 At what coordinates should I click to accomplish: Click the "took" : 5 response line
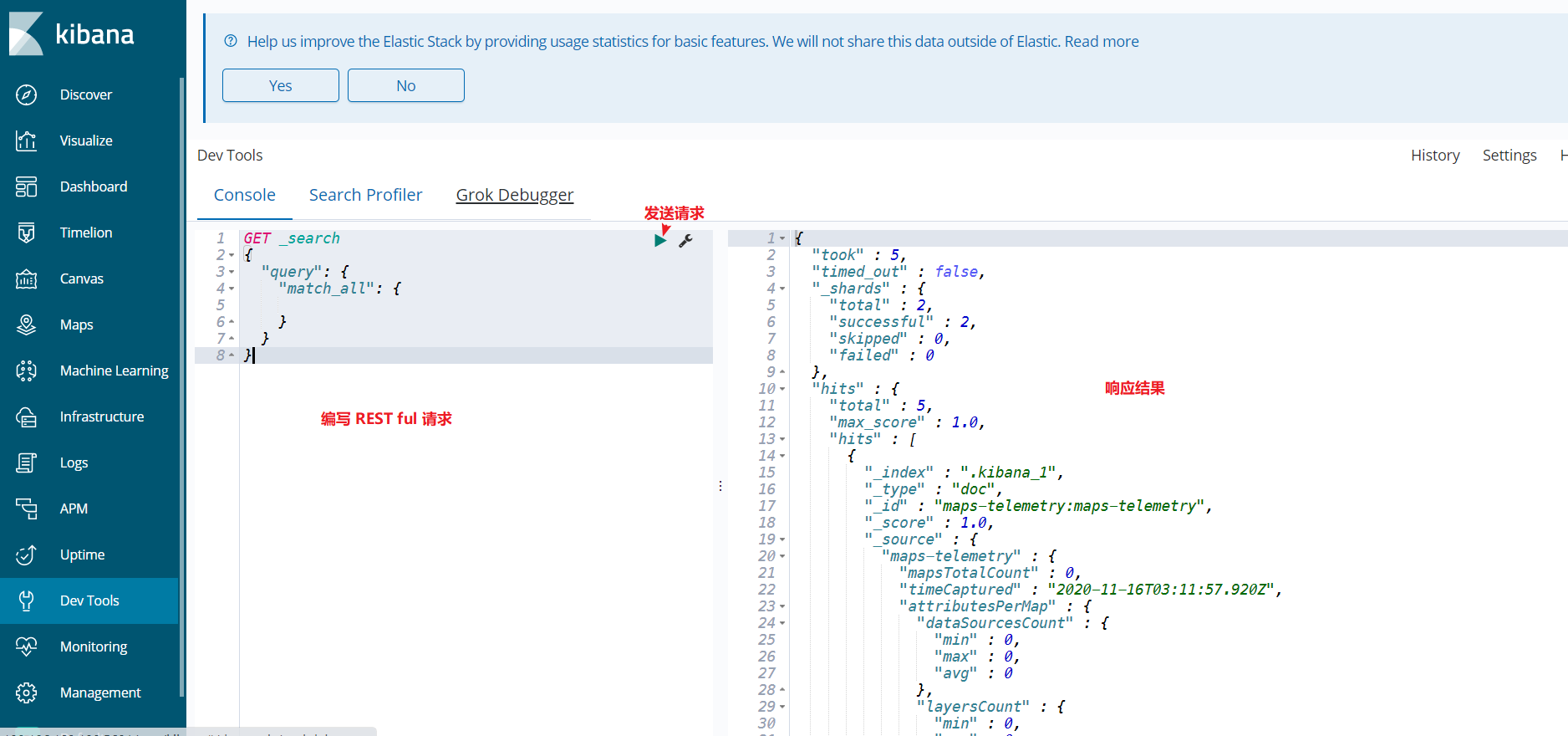coord(859,255)
